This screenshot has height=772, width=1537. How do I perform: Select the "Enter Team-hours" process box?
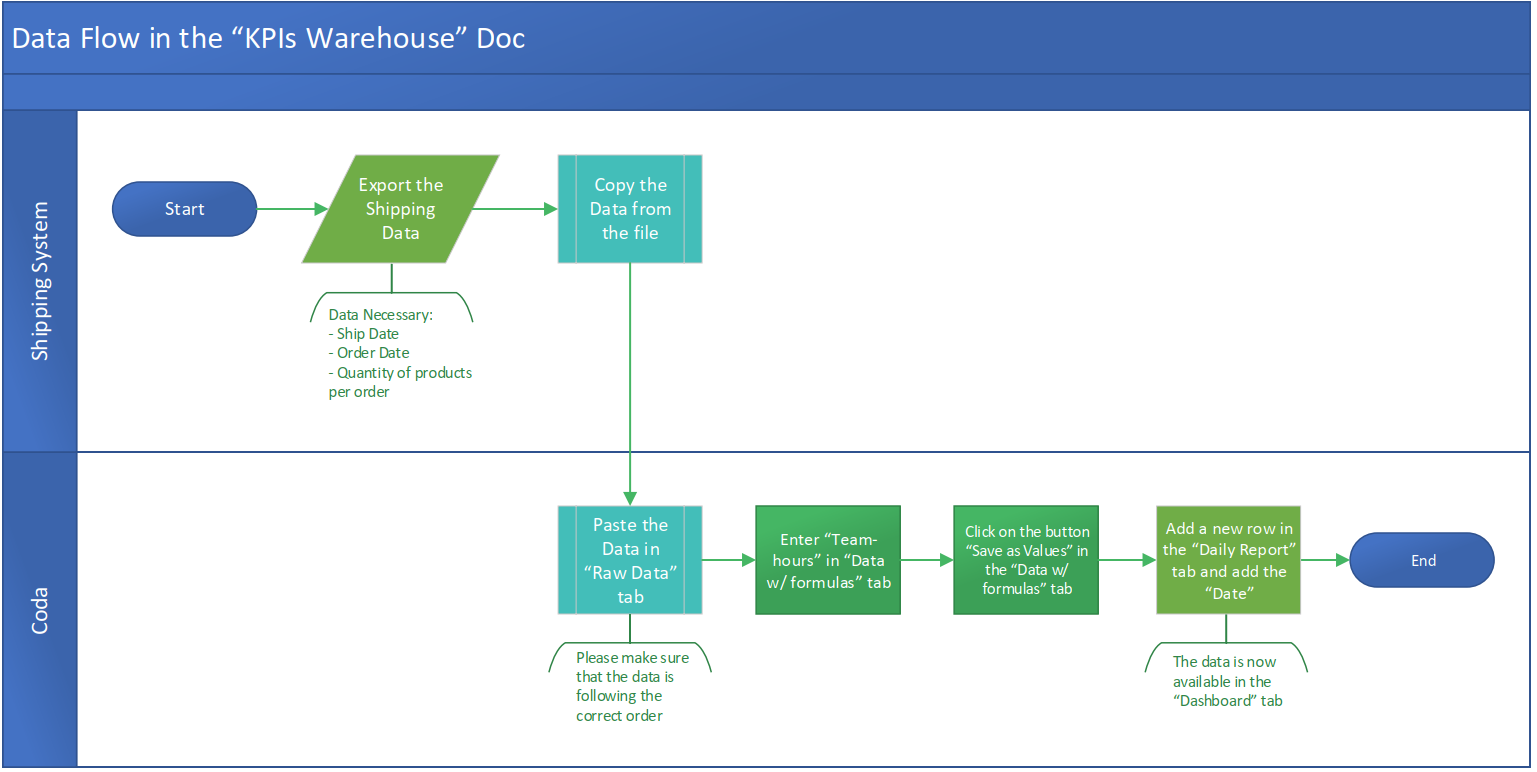pos(828,560)
